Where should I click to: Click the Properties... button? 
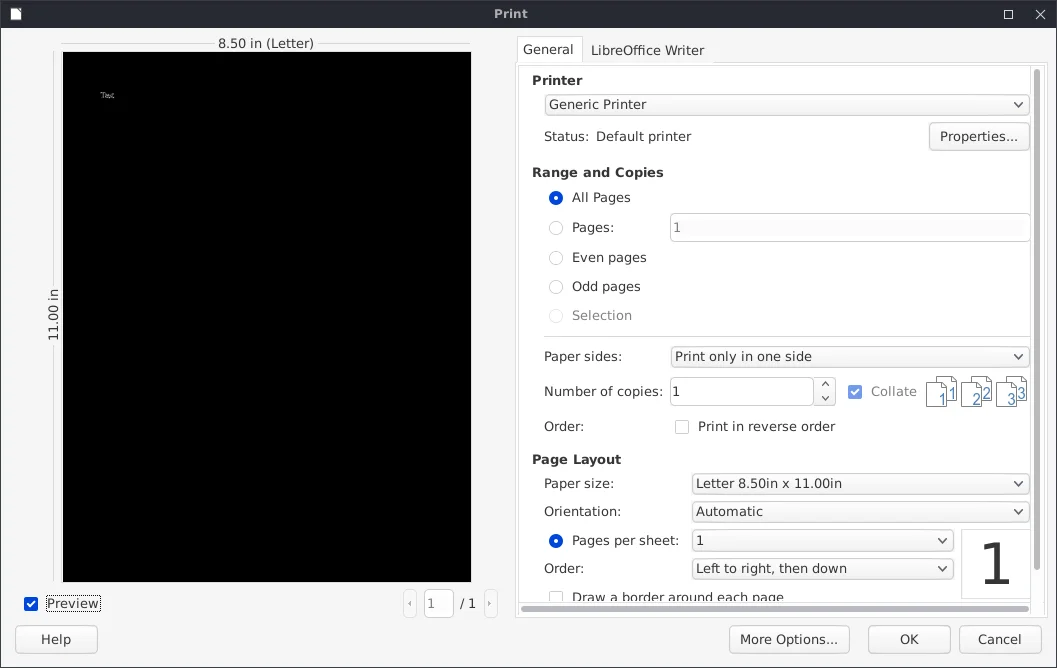coord(979,136)
